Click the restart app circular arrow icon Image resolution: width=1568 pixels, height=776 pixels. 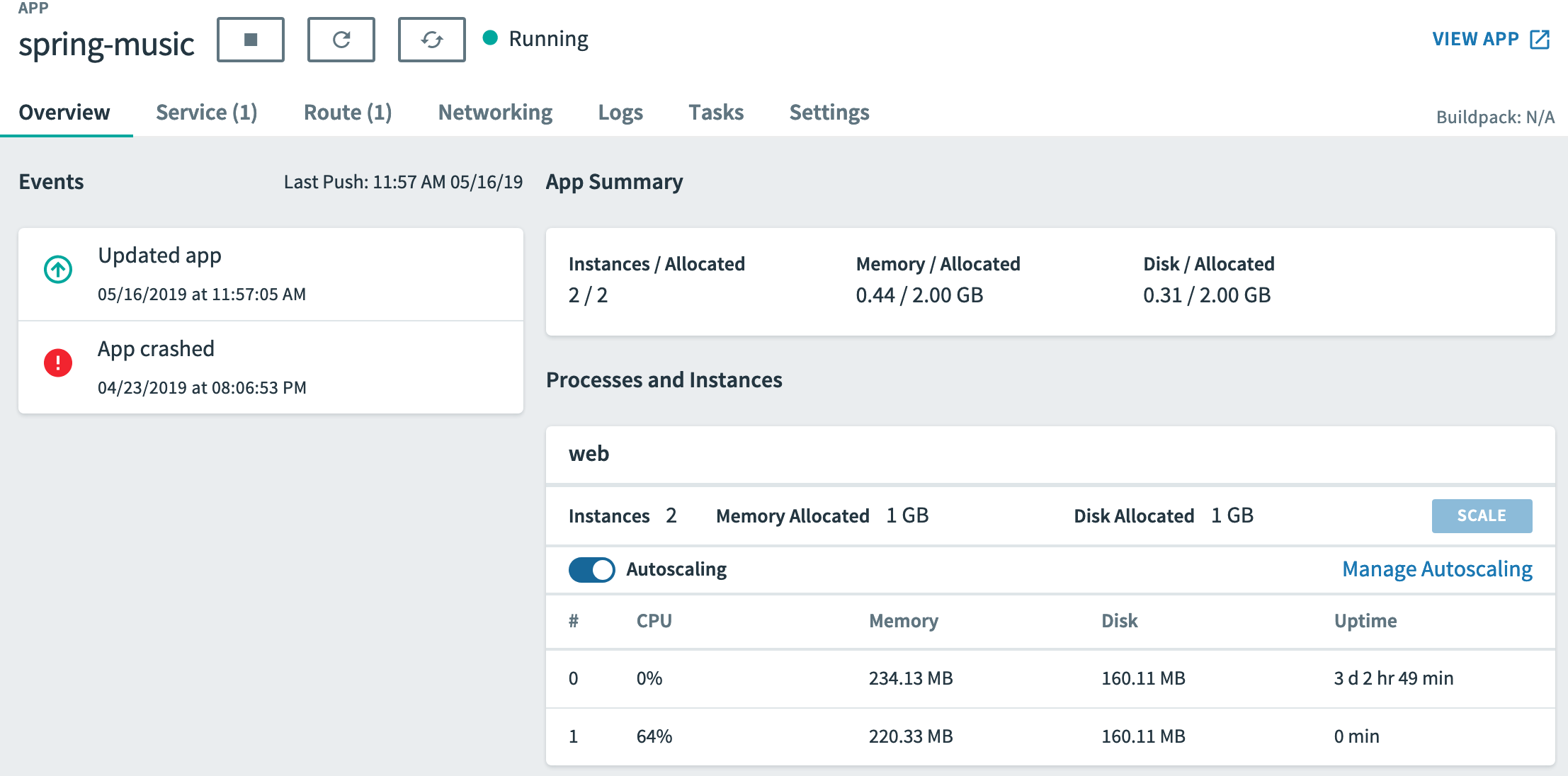point(341,40)
